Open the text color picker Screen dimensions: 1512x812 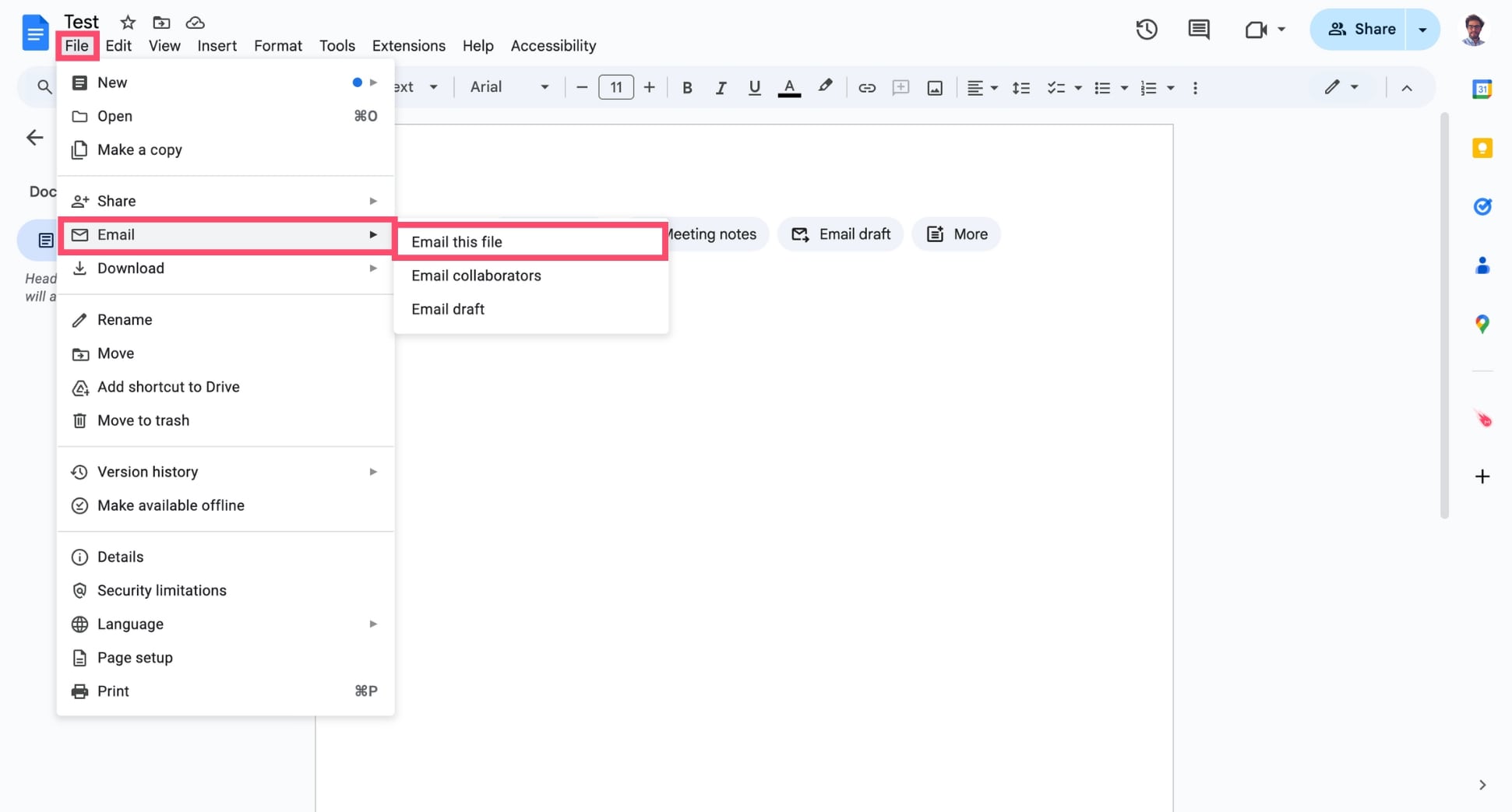[x=789, y=87]
